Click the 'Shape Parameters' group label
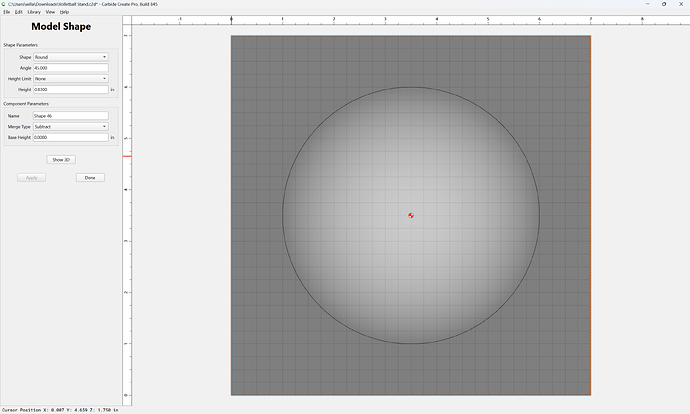 [x=21, y=45]
